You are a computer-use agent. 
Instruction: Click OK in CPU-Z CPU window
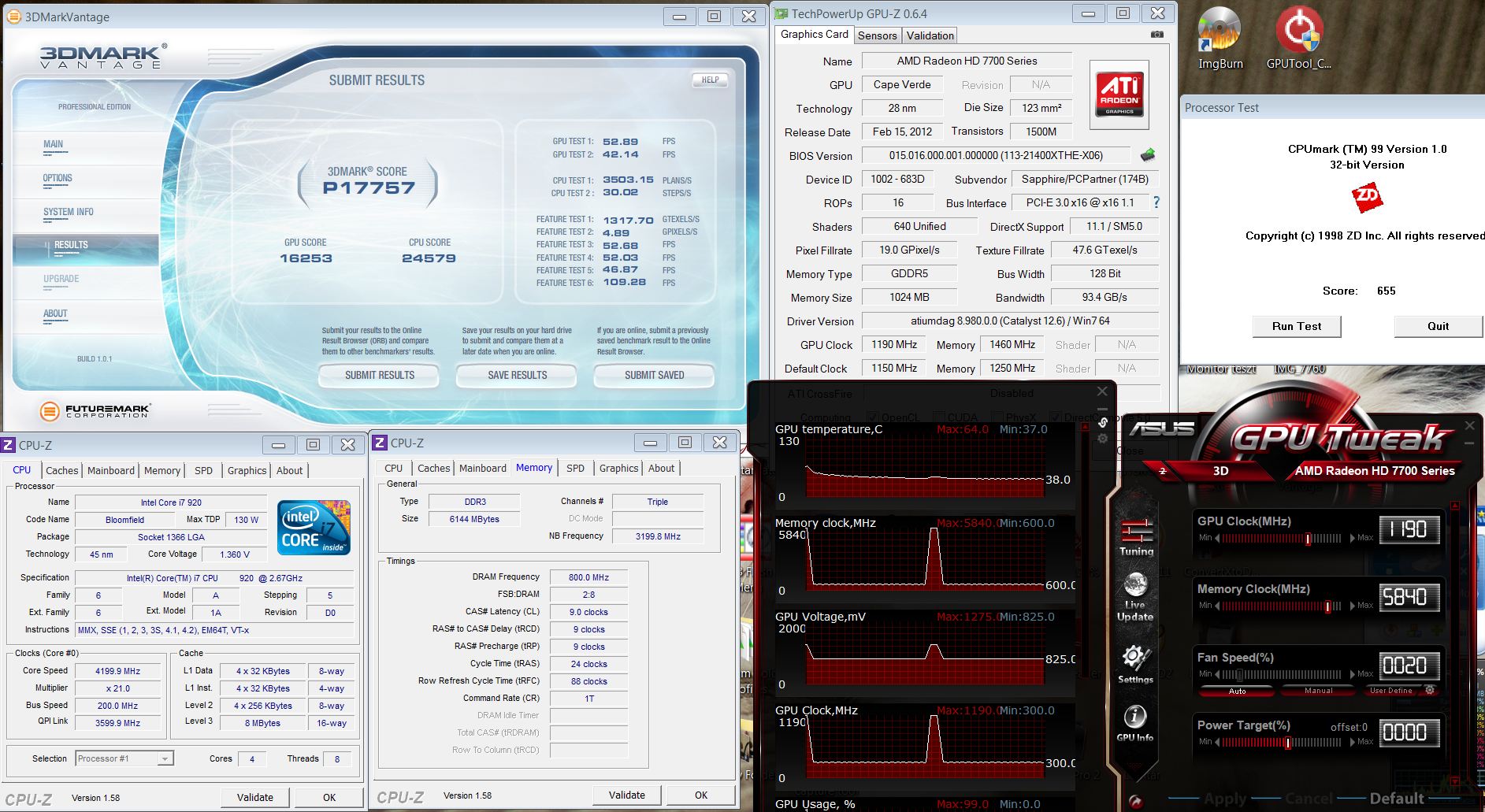click(329, 797)
